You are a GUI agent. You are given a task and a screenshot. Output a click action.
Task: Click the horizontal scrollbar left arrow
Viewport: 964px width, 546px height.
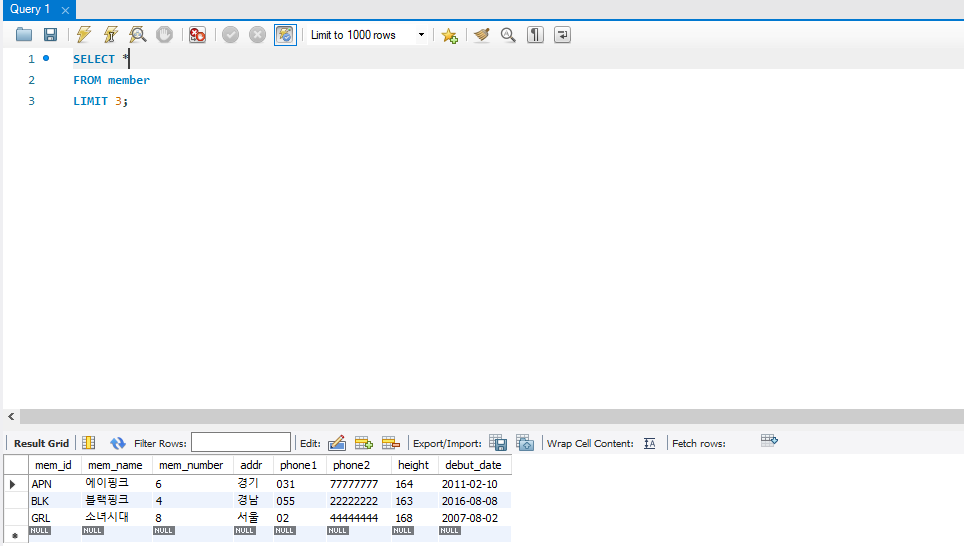coord(11,416)
